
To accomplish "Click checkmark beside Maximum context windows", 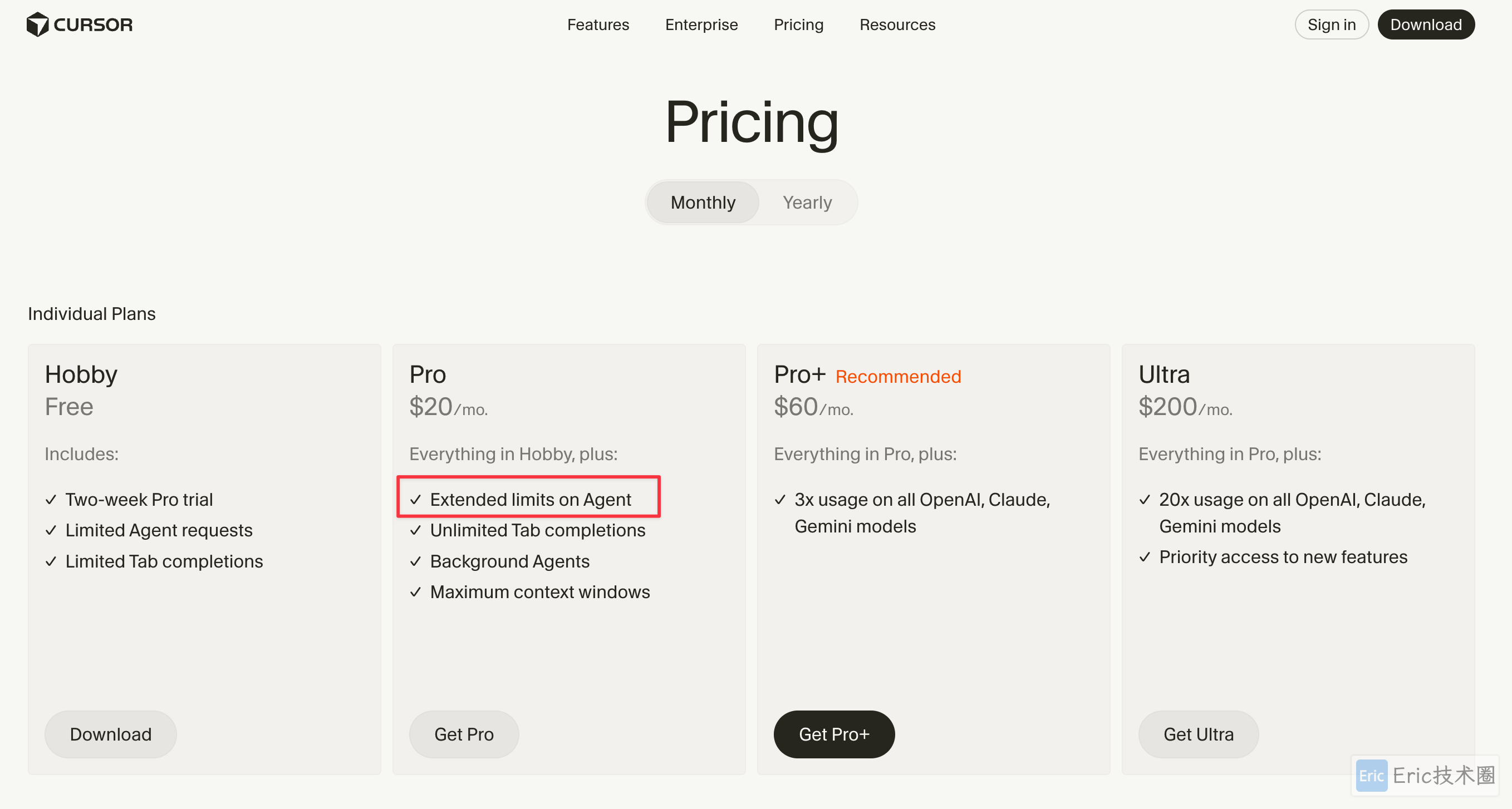I will 415,592.
